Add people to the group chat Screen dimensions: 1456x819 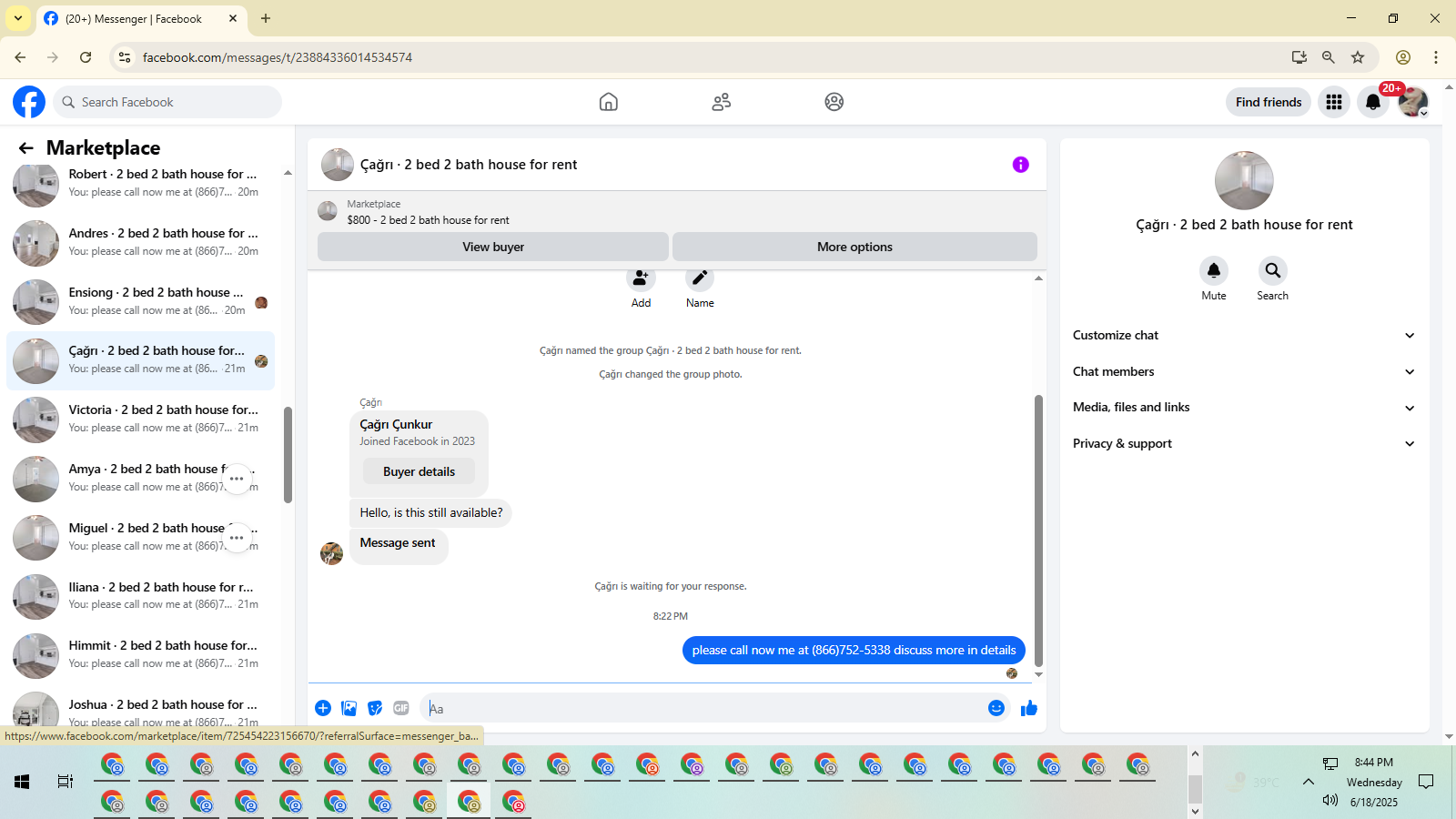tap(641, 278)
